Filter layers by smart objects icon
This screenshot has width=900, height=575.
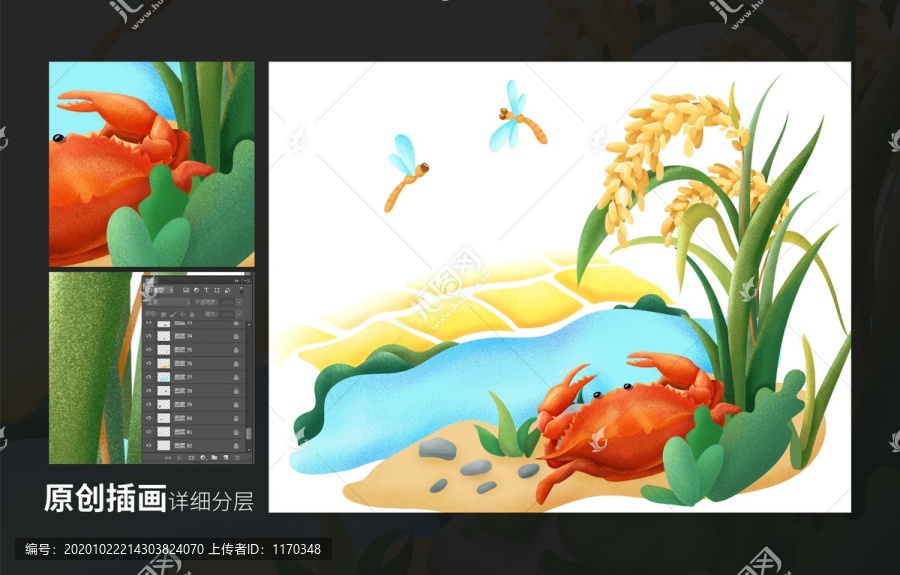(227, 290)
